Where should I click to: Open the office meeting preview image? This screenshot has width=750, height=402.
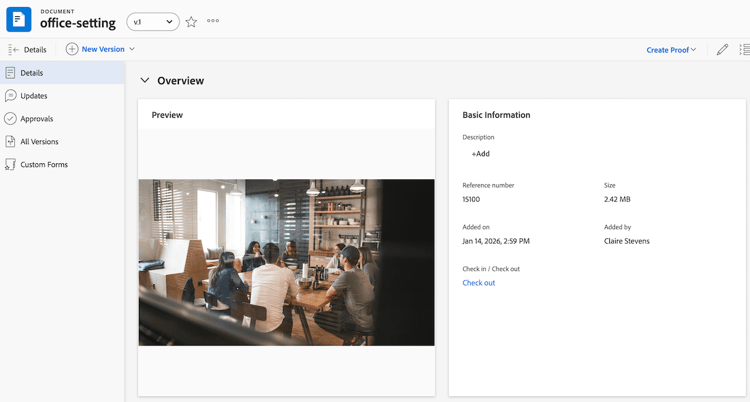[287, 262]
